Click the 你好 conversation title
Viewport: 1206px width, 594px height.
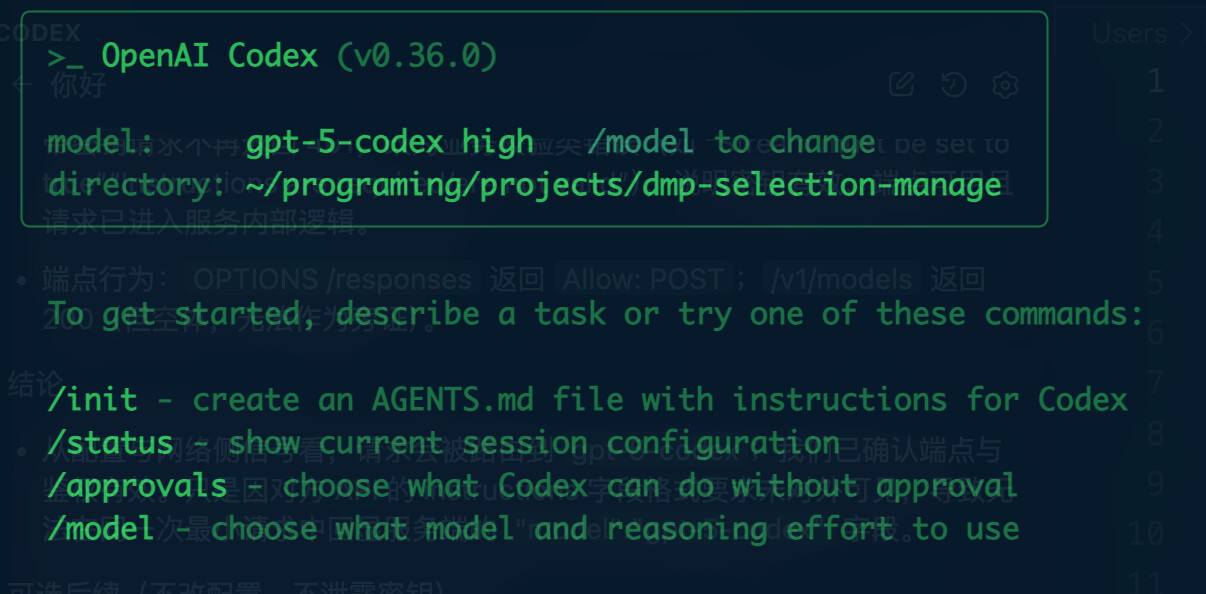coord(78,85)
